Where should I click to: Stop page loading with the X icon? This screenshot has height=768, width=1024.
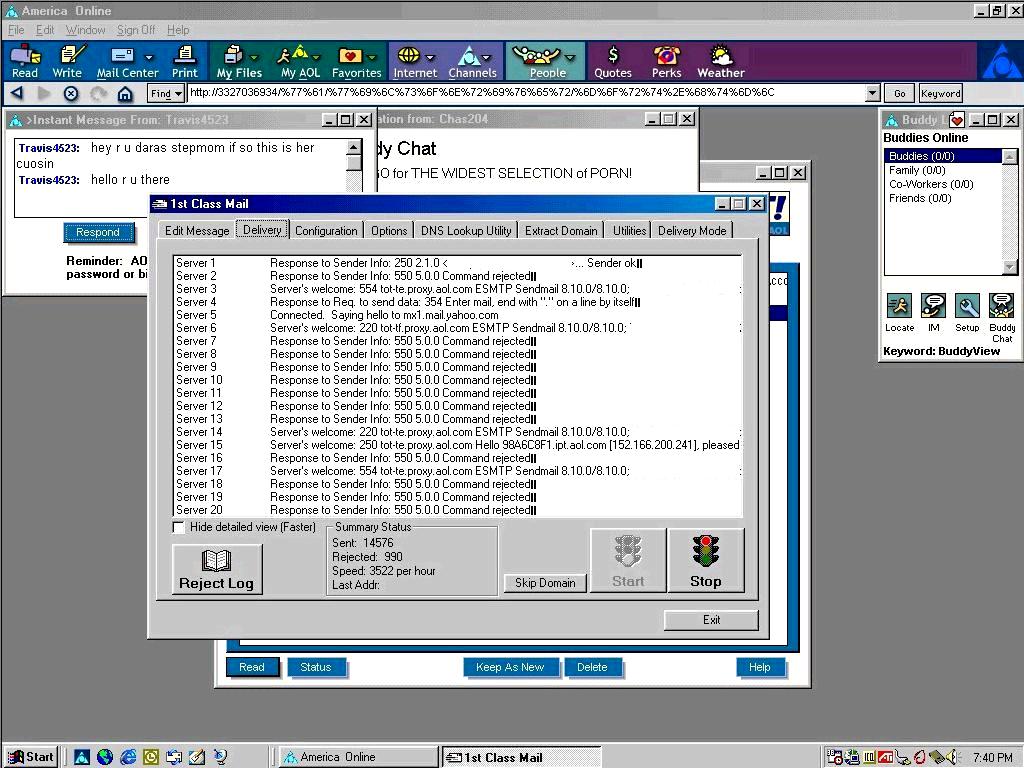pyautogui.click(x=71, y=93)
